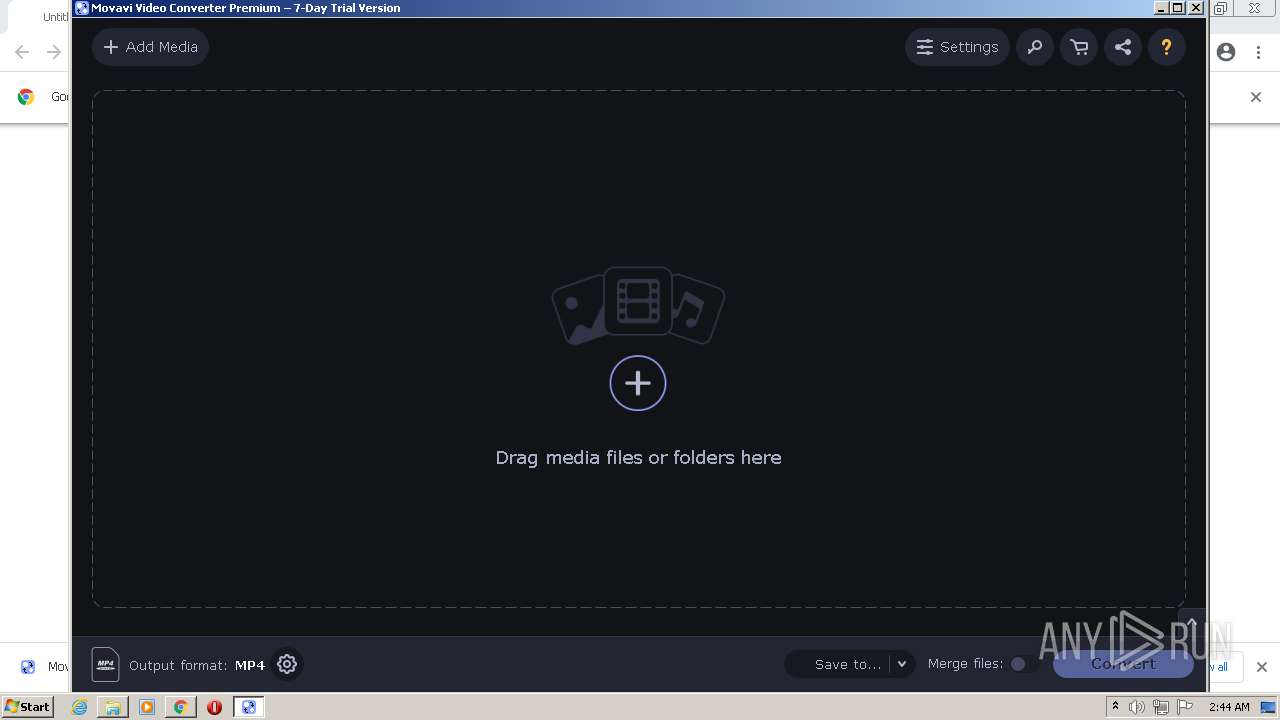The image size is (1280, 720).
Task: Click the Add Media button
Action: click(x=150, y=47)
